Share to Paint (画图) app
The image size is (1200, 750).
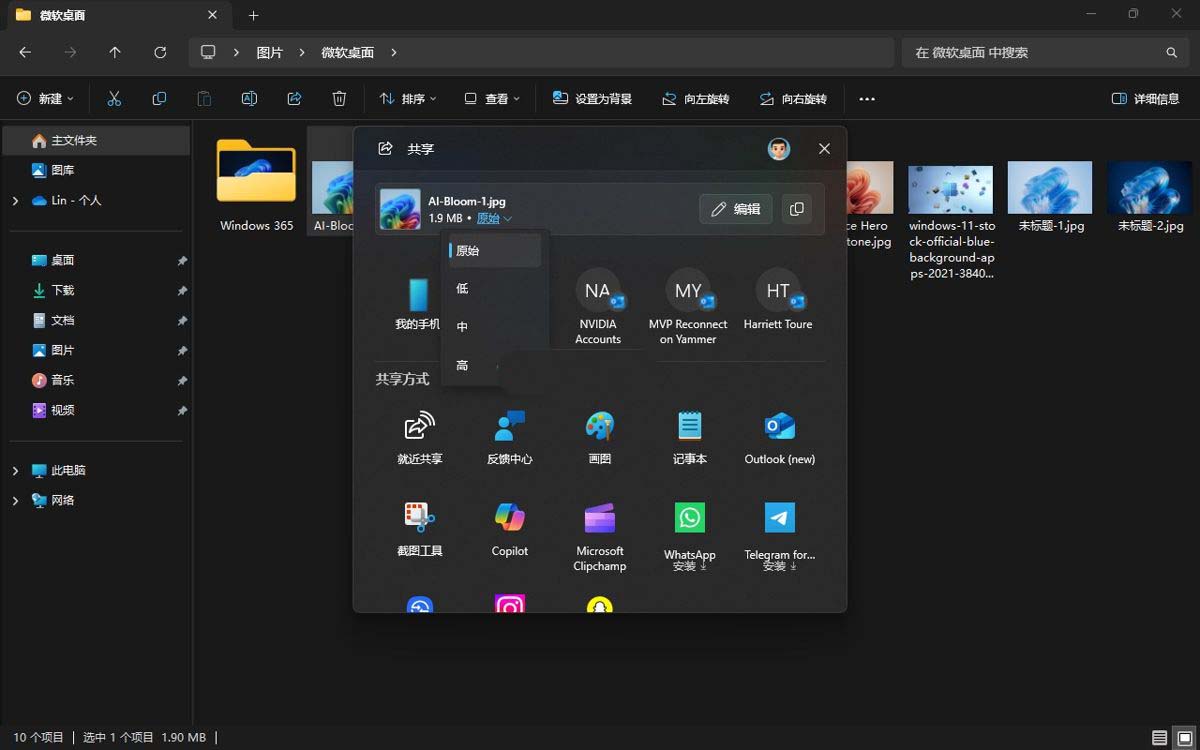600,438
